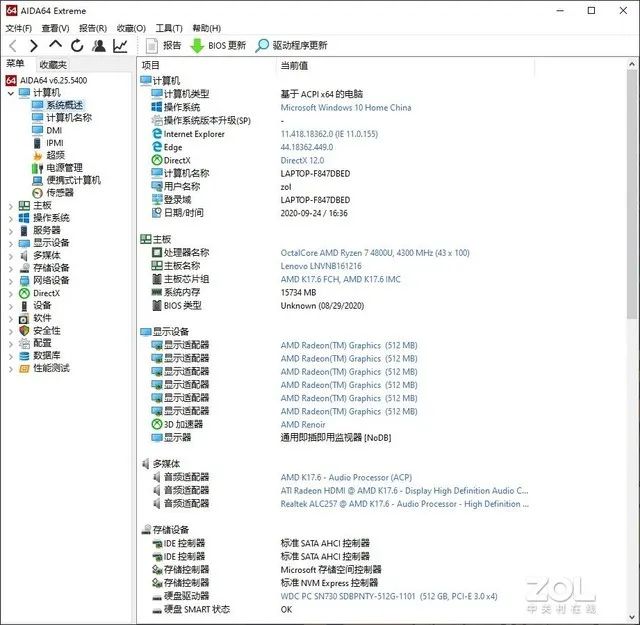This screenshot has width=640, height=625.
Task: Click the 驱动程序更新 driver update button
Action: (291, 45)
